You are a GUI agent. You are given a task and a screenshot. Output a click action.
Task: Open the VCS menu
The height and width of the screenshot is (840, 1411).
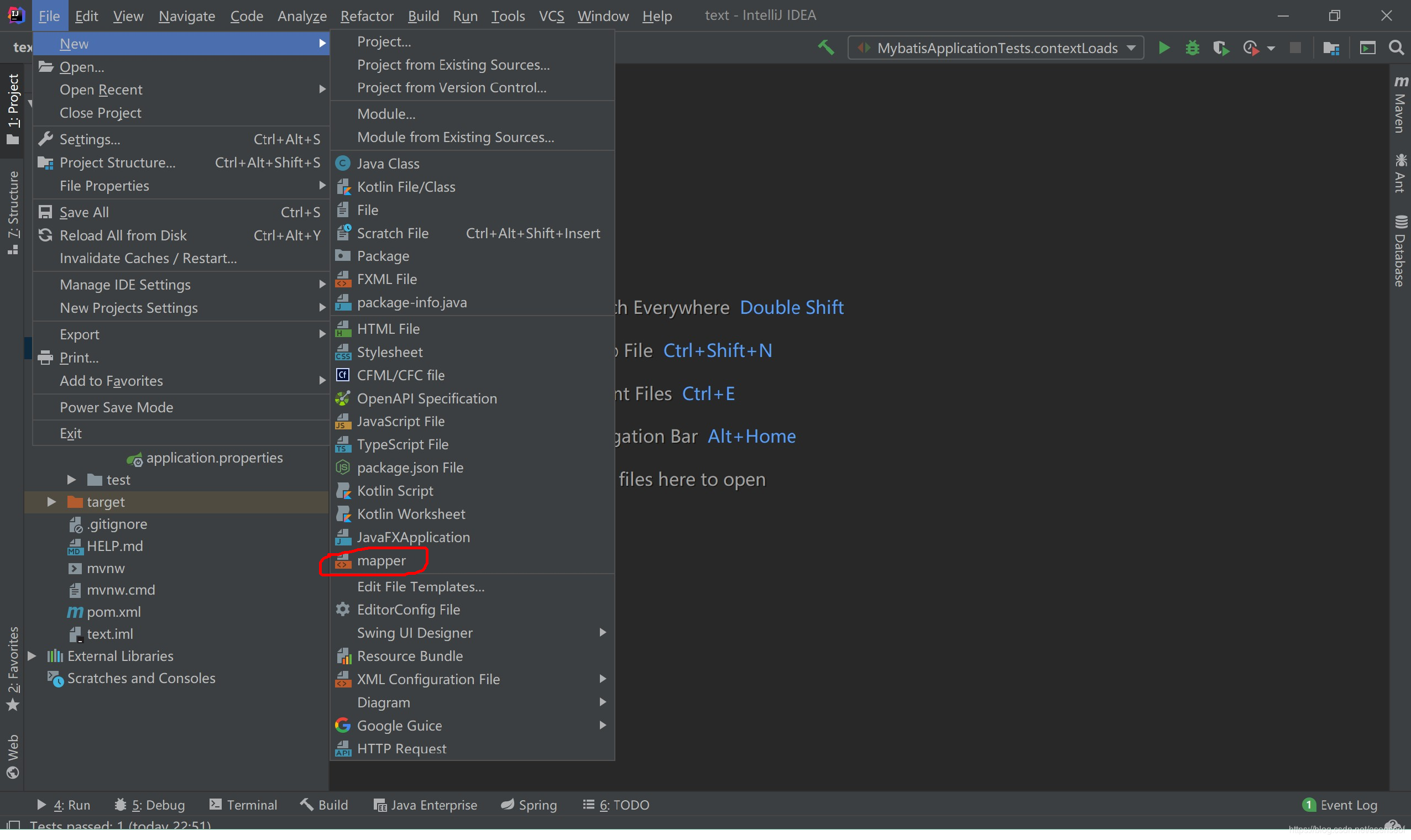(x=551, y=16)
